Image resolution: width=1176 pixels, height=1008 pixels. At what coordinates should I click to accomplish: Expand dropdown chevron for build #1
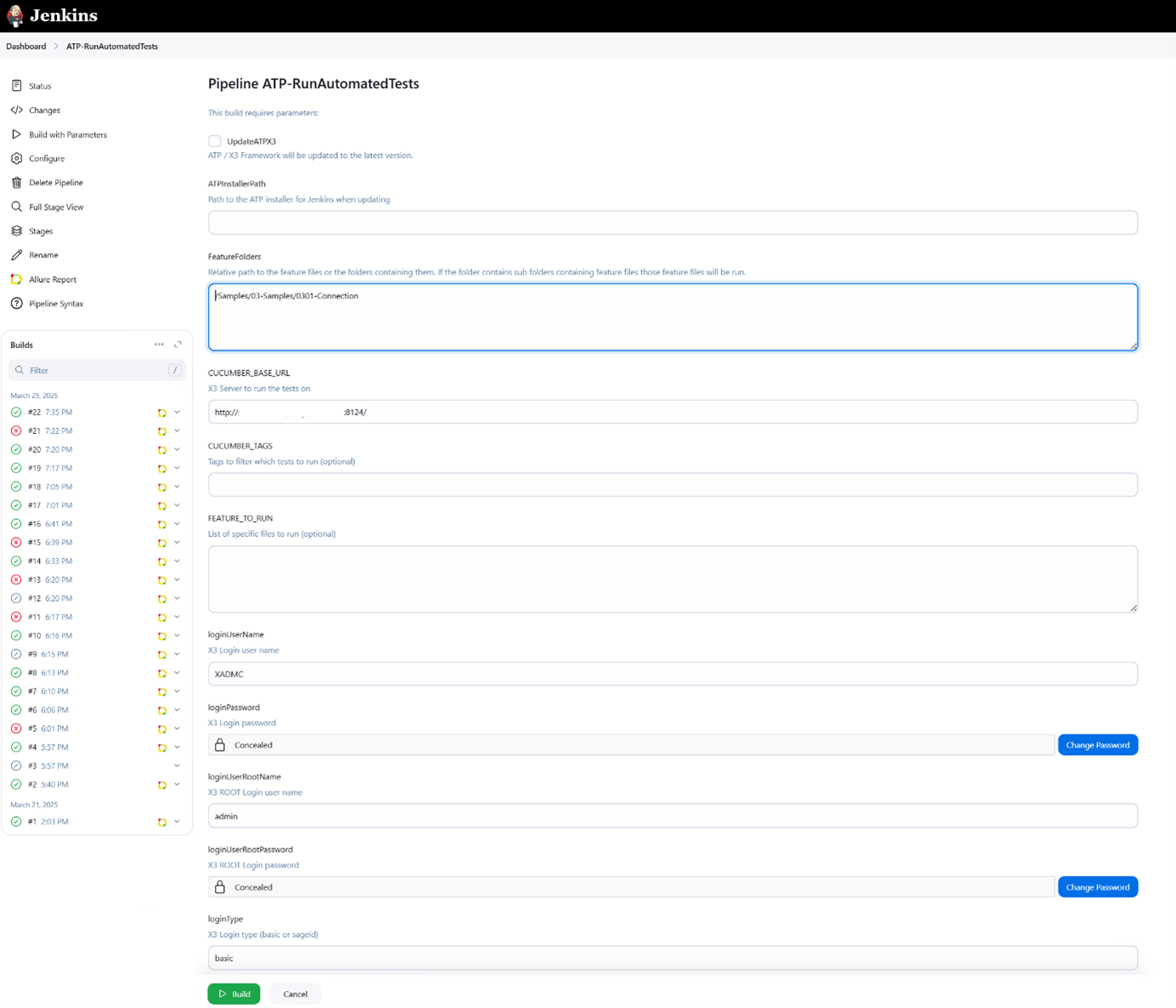pos(177,821)
